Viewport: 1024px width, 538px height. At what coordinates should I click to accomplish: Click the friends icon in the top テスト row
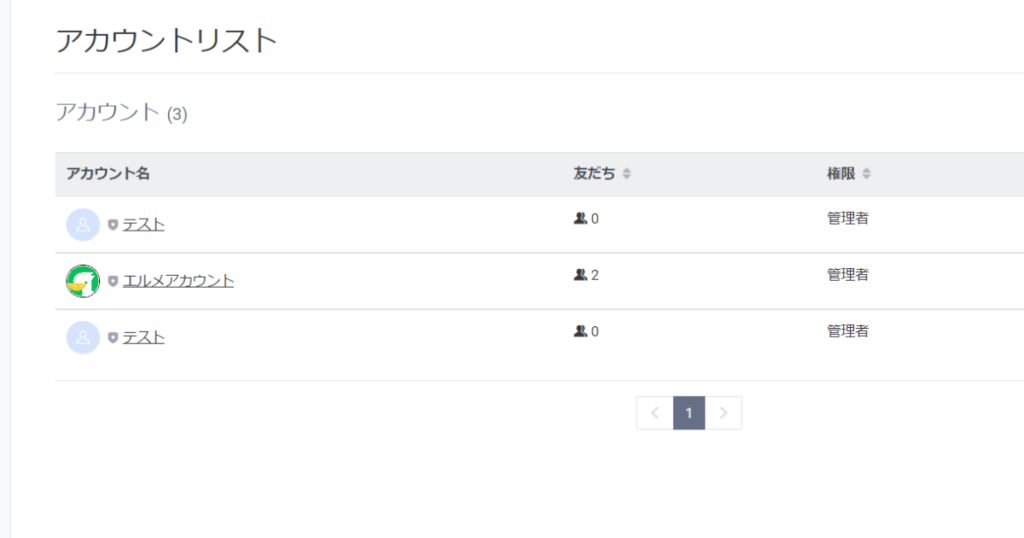click(581, 219)
